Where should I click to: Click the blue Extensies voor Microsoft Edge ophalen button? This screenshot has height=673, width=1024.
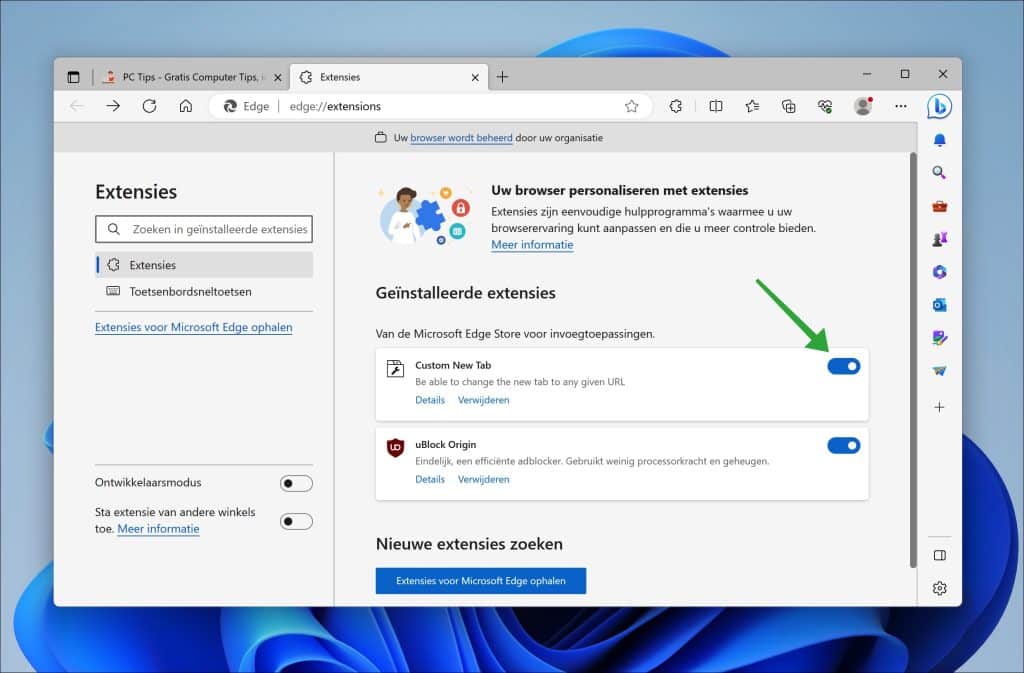(480, 580)
